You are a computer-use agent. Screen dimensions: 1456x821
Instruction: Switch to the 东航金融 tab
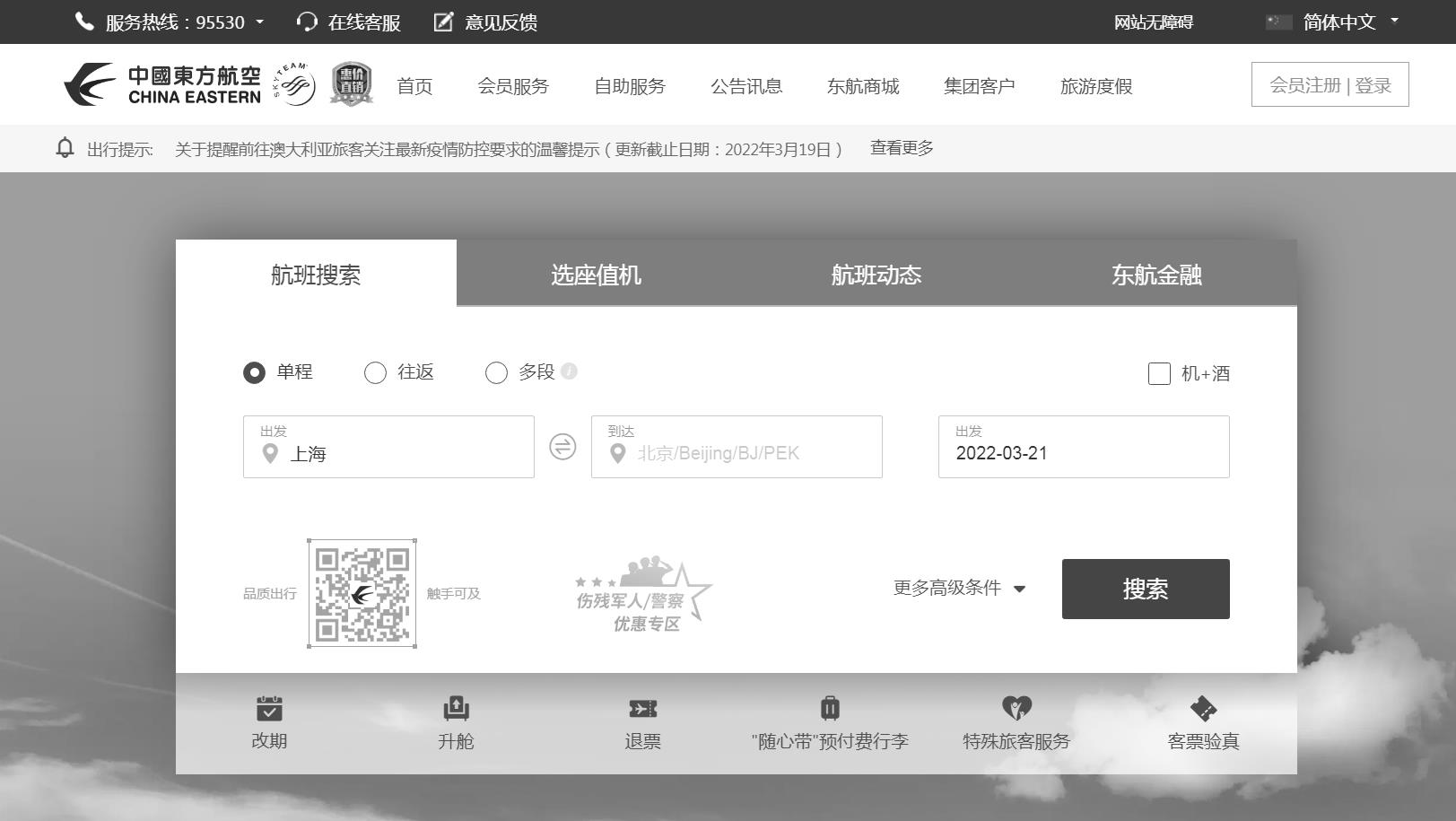tap(1156, 275)
